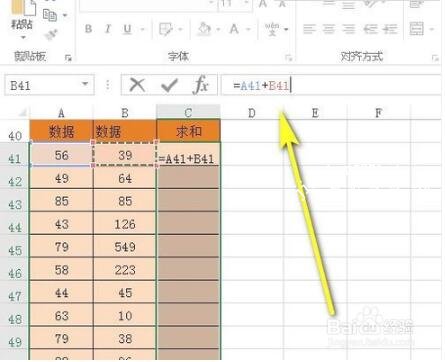This screenshot has height=362, width=445.
Task: Click cell containing 126
Action: point(125,224)
